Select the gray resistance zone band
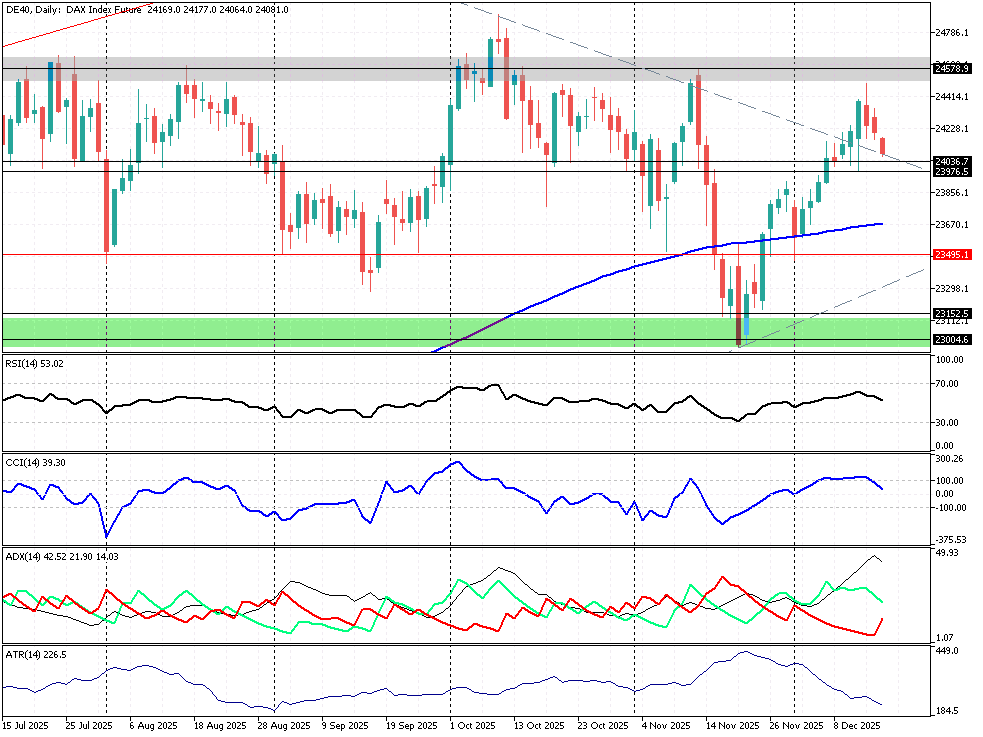The image size is (983, 737). point(300,69)
